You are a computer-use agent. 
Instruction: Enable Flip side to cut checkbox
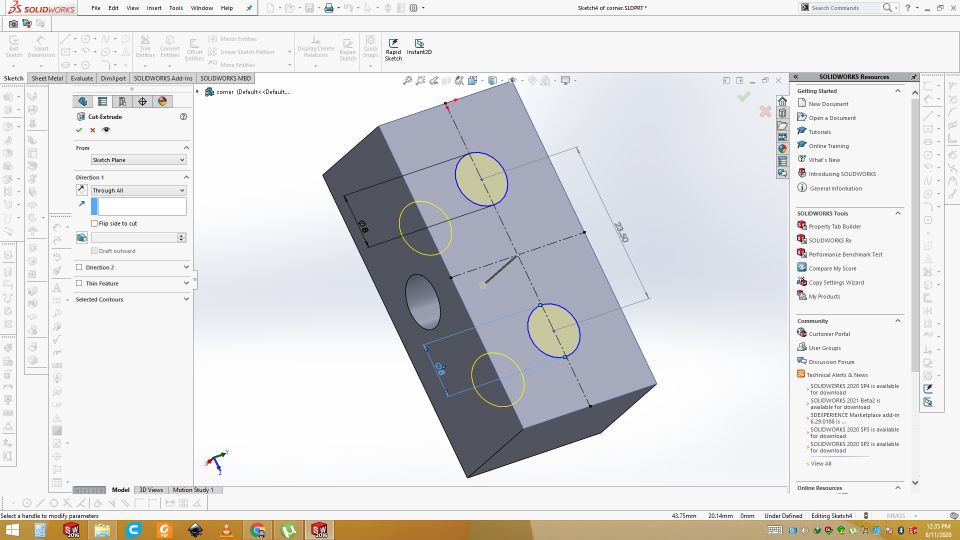94,223
